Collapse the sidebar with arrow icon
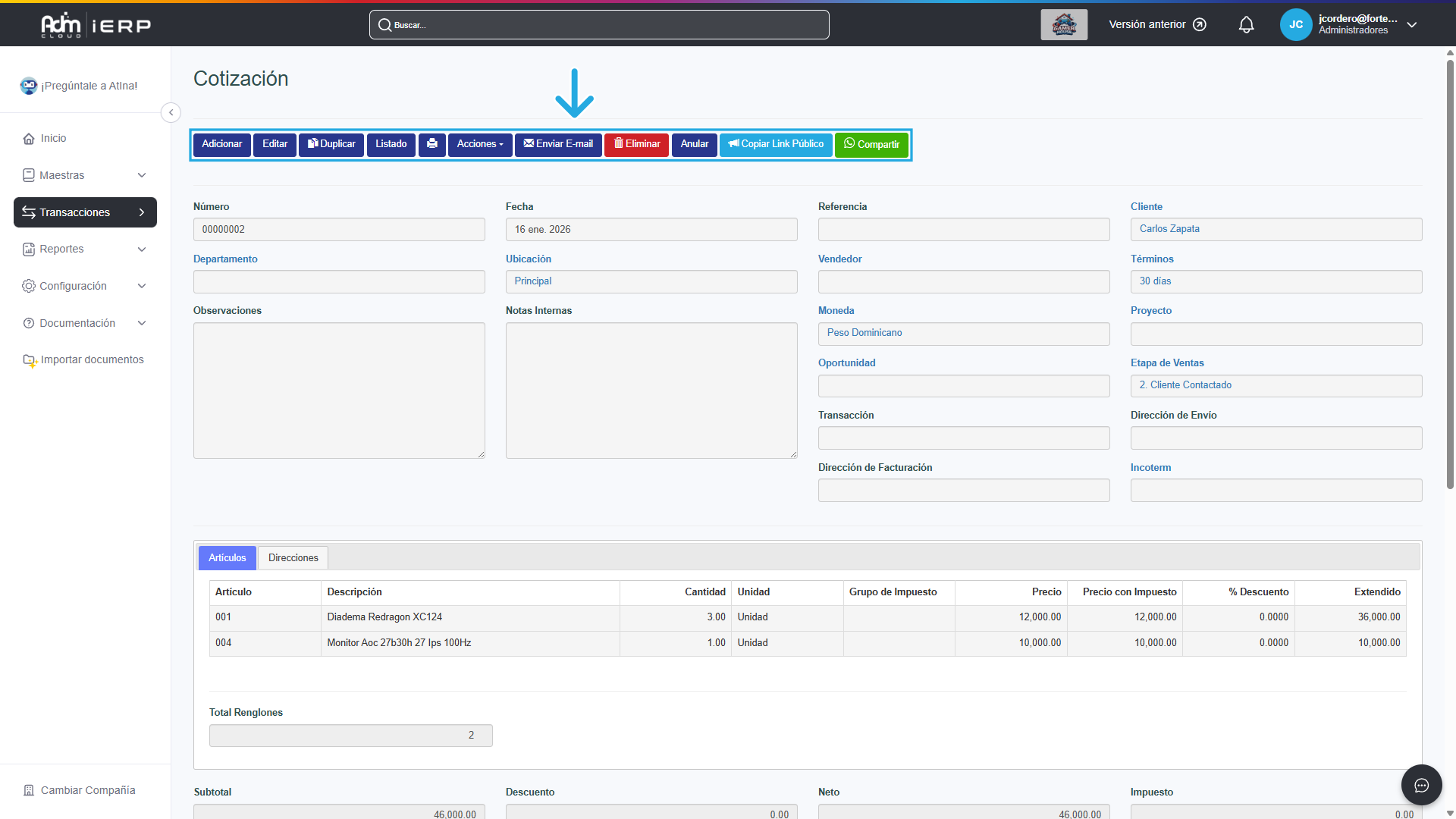 [x=171, y=113]
